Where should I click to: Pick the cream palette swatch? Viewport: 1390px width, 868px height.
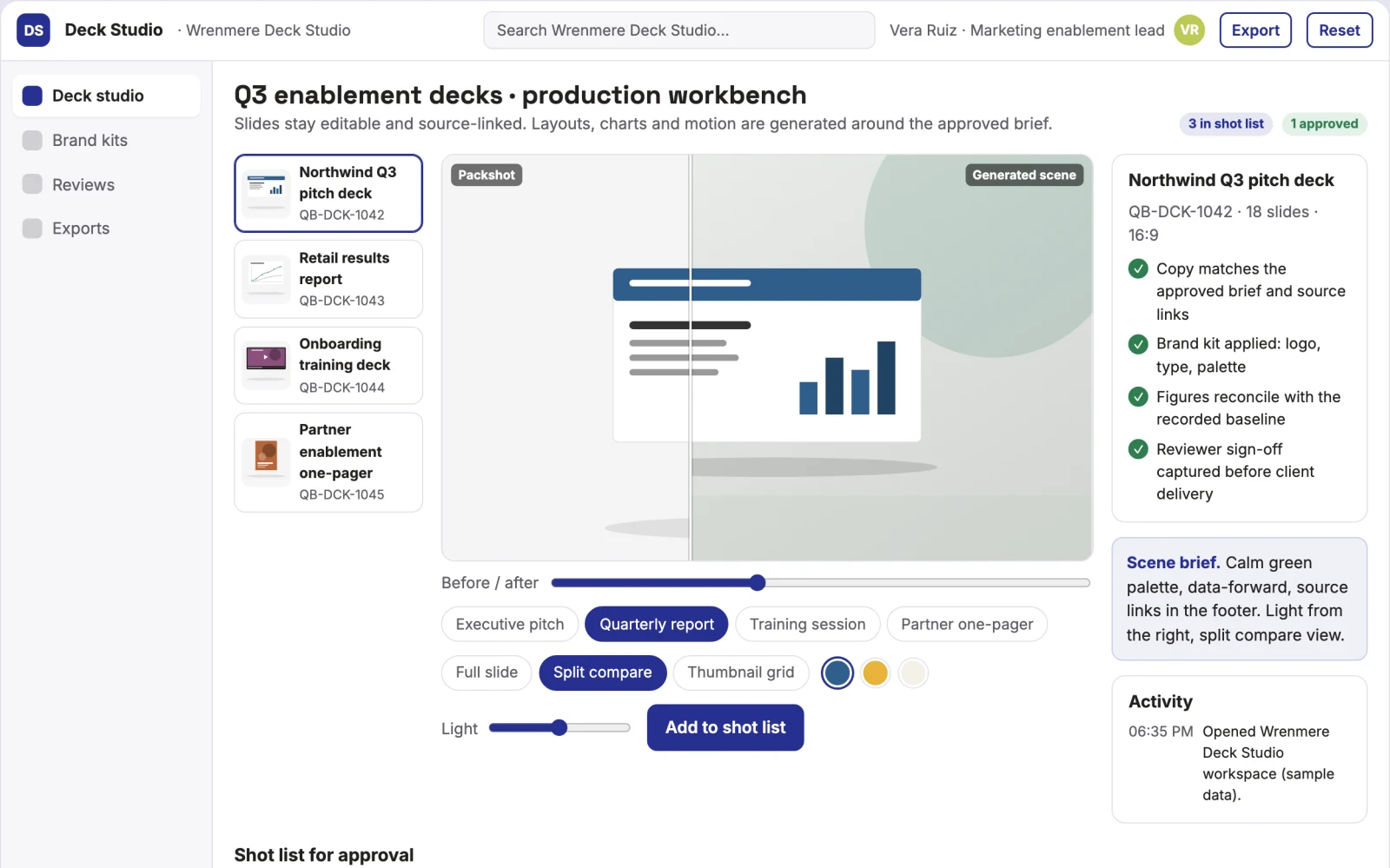(x=913, y=673)
